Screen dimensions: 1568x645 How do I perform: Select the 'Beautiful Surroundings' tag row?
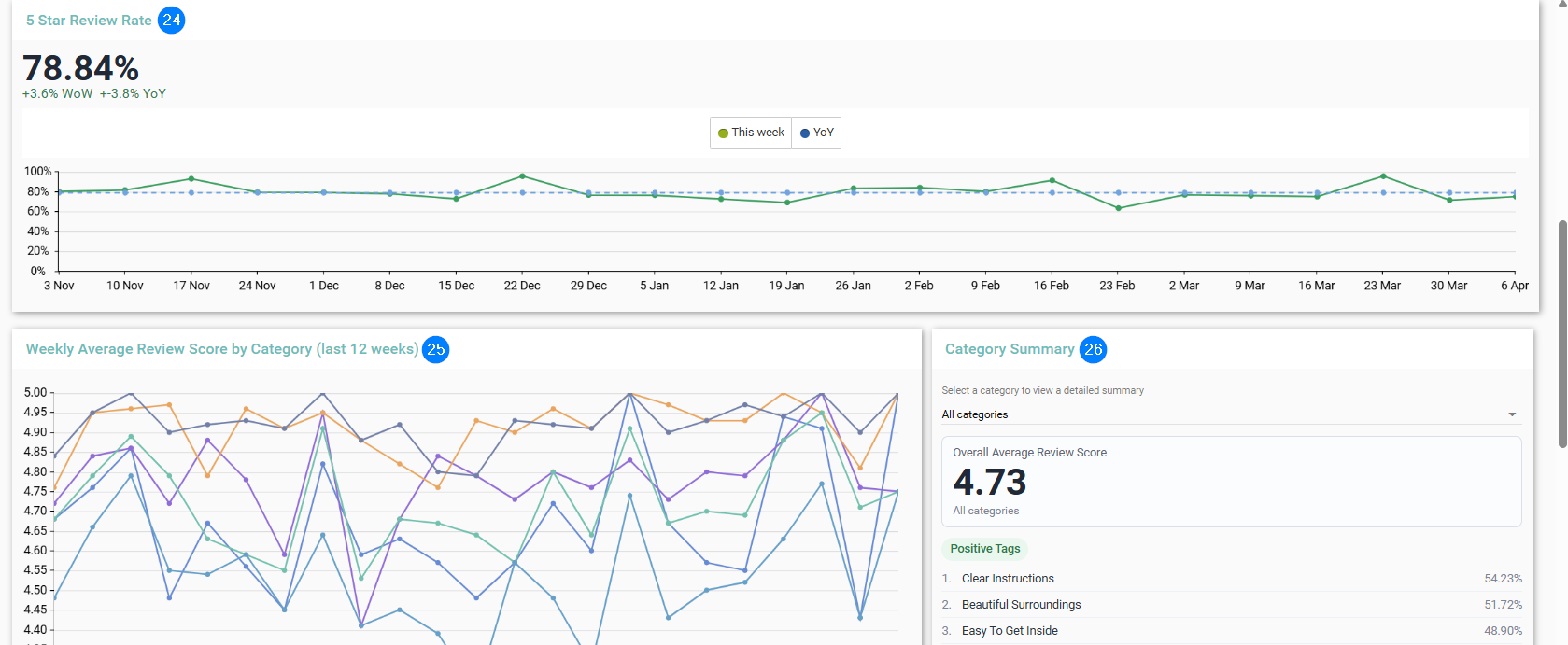(1232, 605)
